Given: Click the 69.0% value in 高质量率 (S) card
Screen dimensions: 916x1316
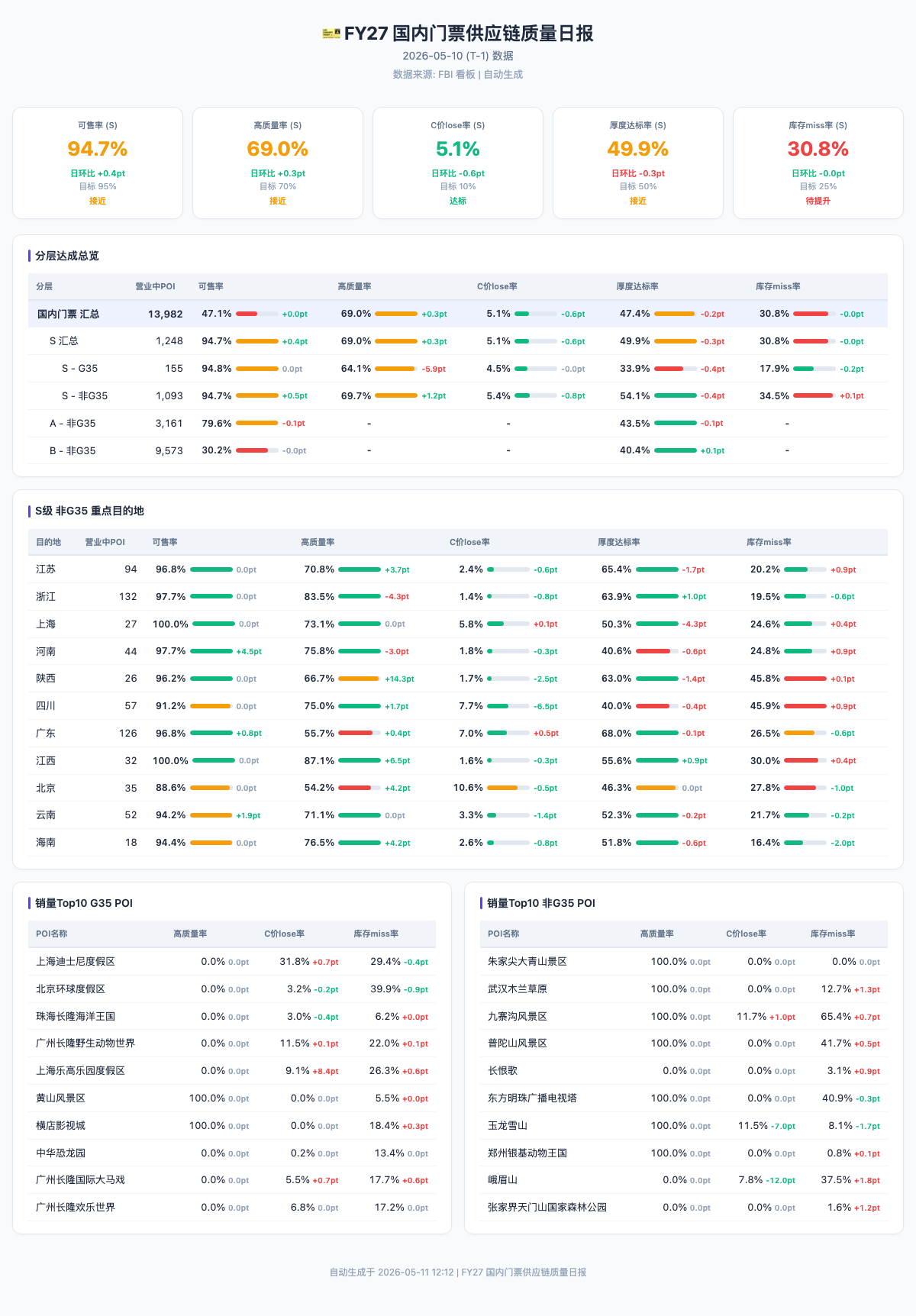Looking at the screenshot, I should (278, 149).
